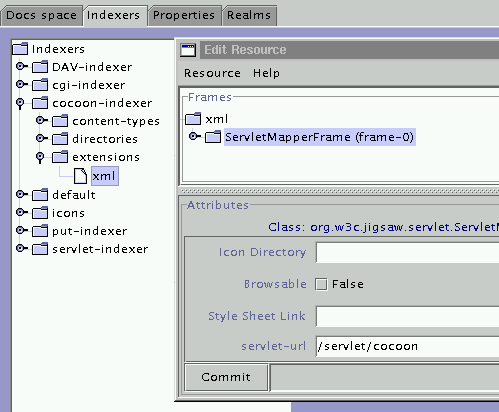Switch to the Docs space tab
This screenshot has height=412, width=499.
[41, 15]
